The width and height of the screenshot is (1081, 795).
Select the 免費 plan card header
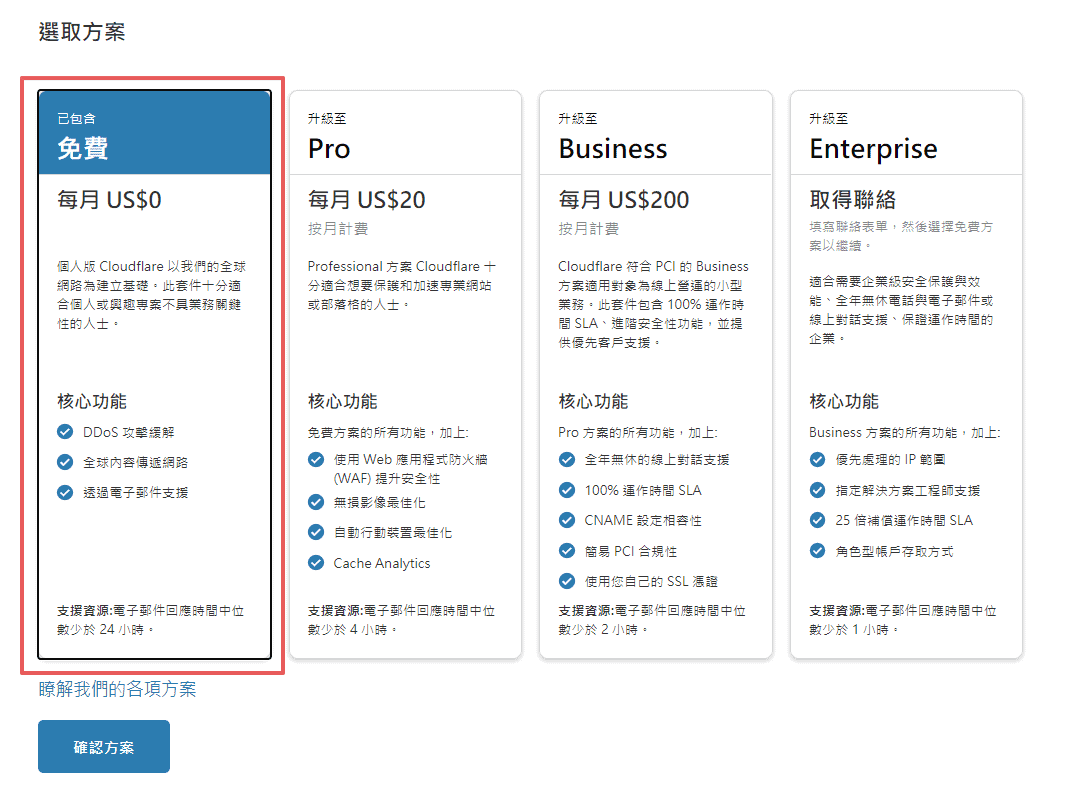pyautogui.click(x=154, y=132)
